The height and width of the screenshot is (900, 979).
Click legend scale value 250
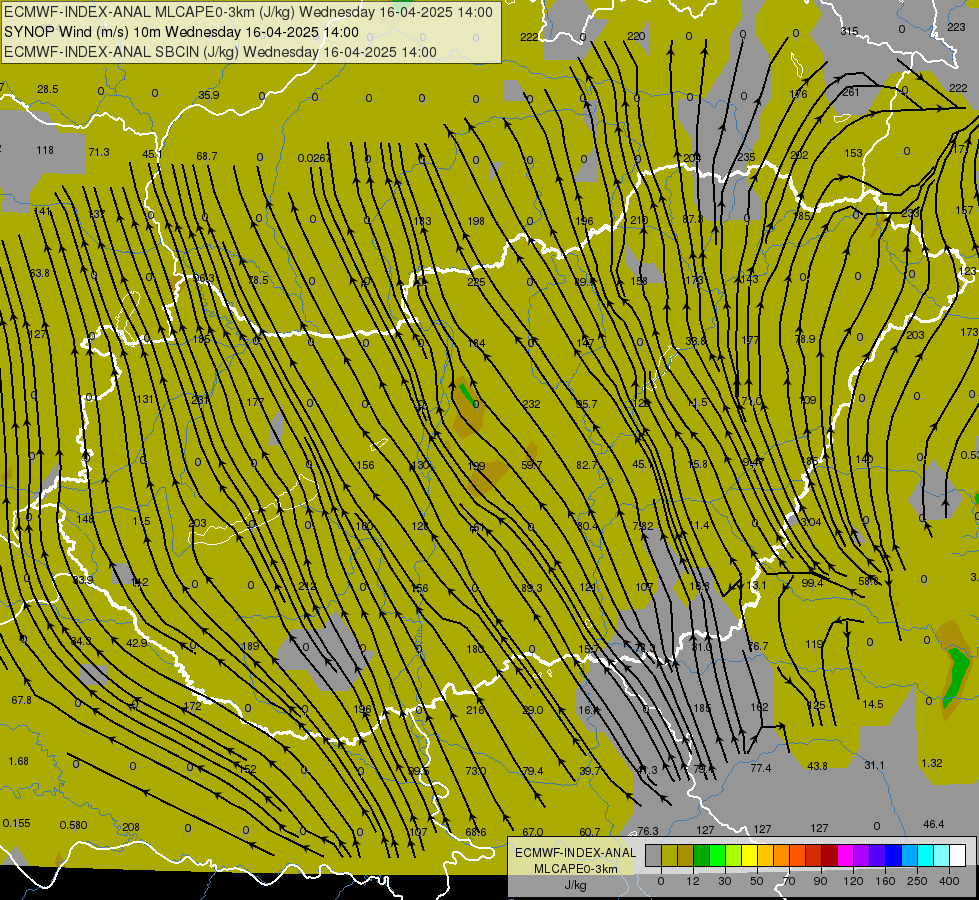pyautogui.click(x=917, y=881)
